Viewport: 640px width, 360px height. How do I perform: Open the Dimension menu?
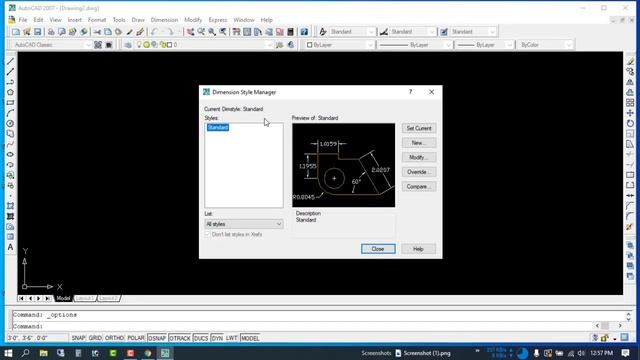click(x=164, y=20)
